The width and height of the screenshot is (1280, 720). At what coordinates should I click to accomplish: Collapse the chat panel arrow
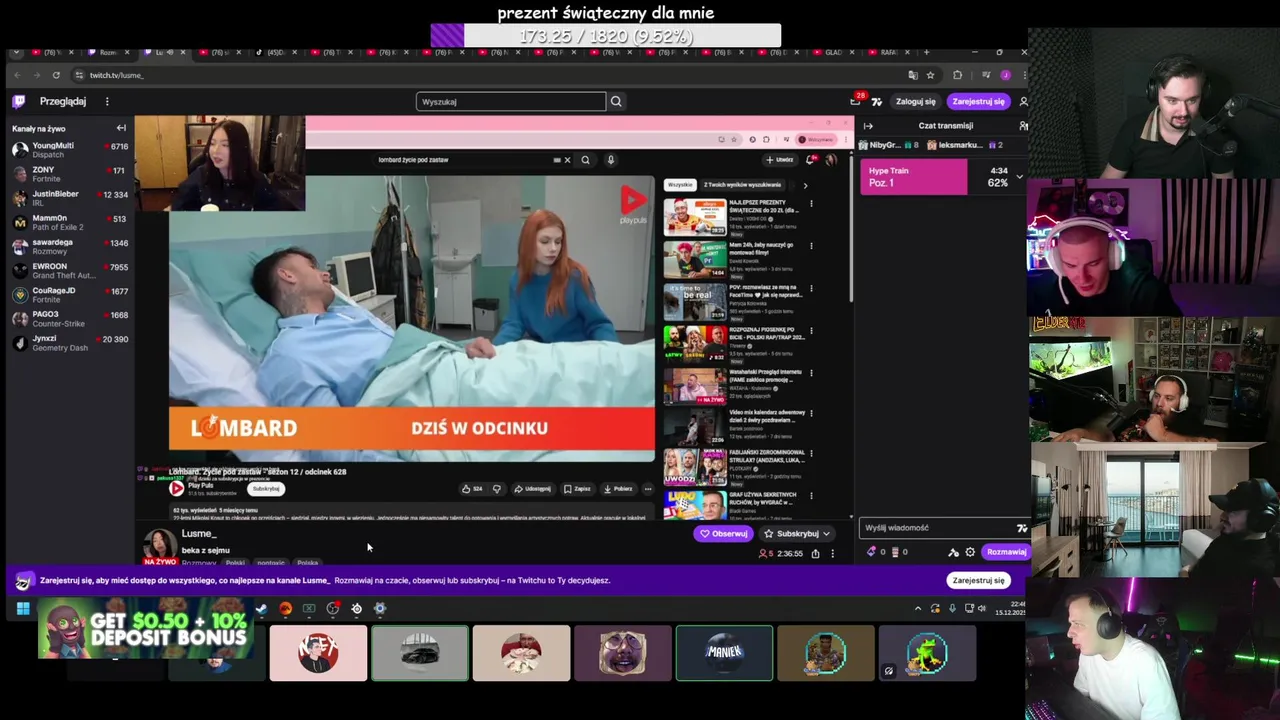tap(868, 126)
